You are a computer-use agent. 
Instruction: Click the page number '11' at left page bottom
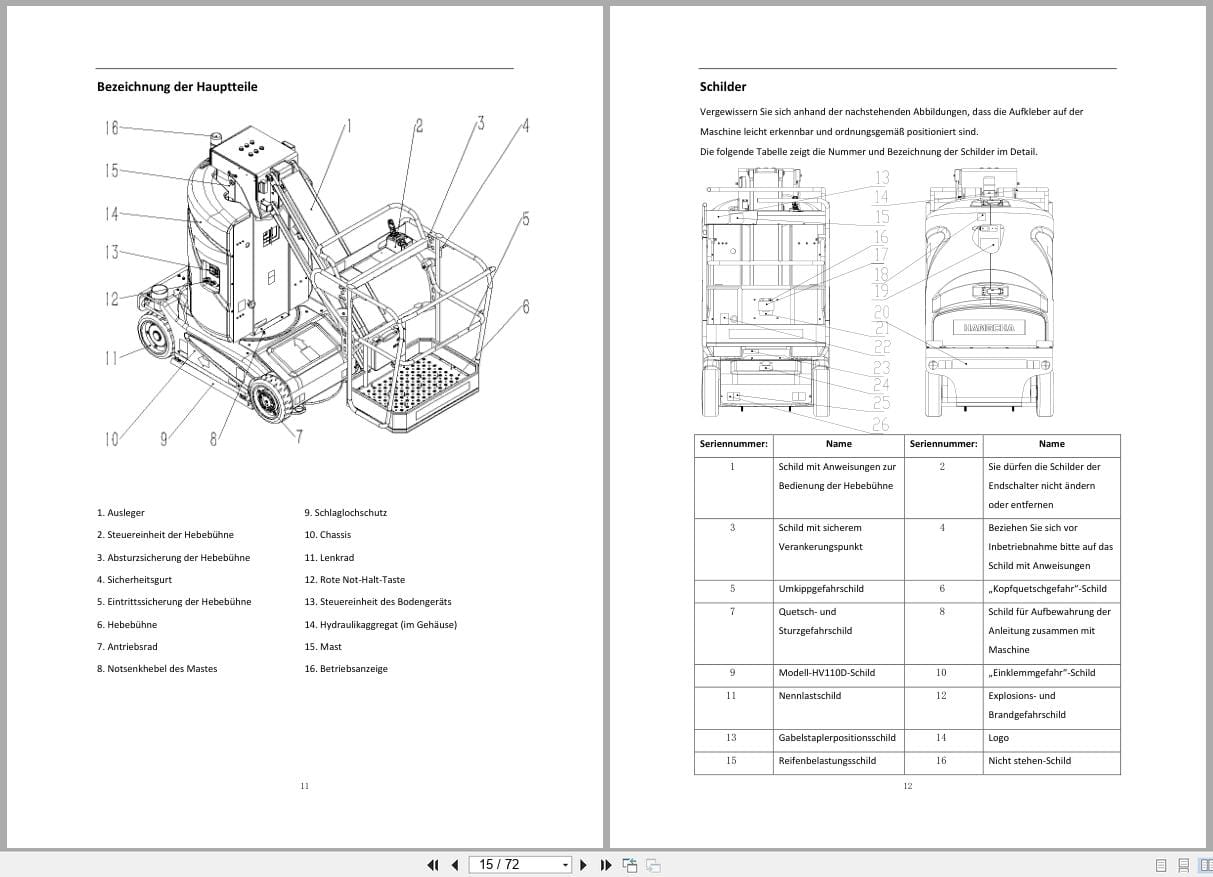tap(303, 786)
